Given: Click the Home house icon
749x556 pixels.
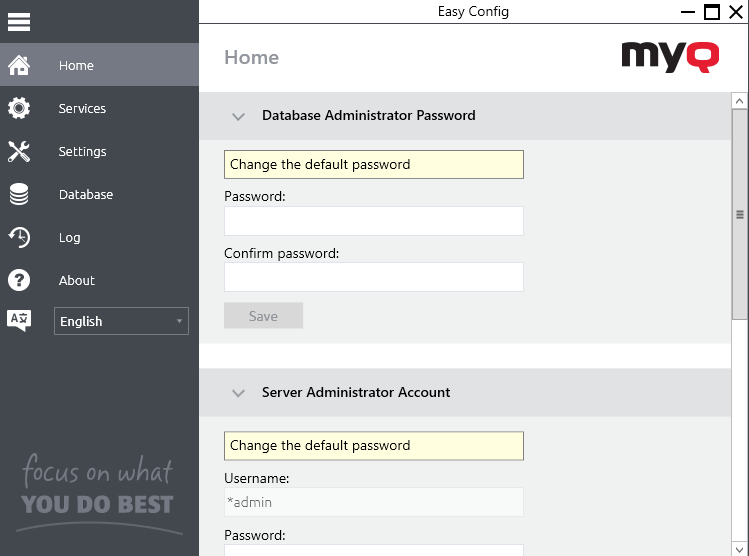Looking at the screenshot, I should tap(19, 66).
